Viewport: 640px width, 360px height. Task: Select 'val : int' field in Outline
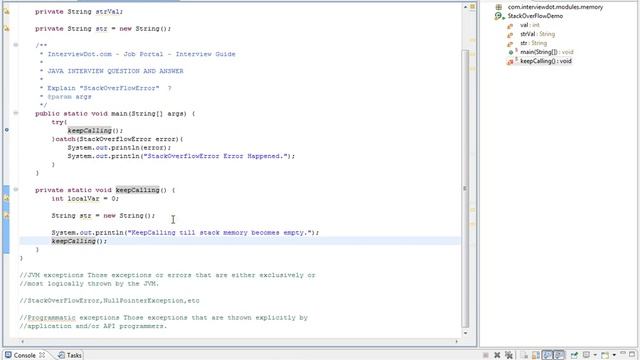coord(530,25)
